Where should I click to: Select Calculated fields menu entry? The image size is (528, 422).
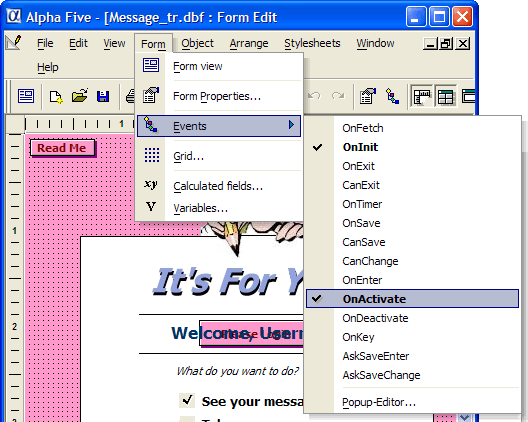pyautogui.click(x=218, y=186)
